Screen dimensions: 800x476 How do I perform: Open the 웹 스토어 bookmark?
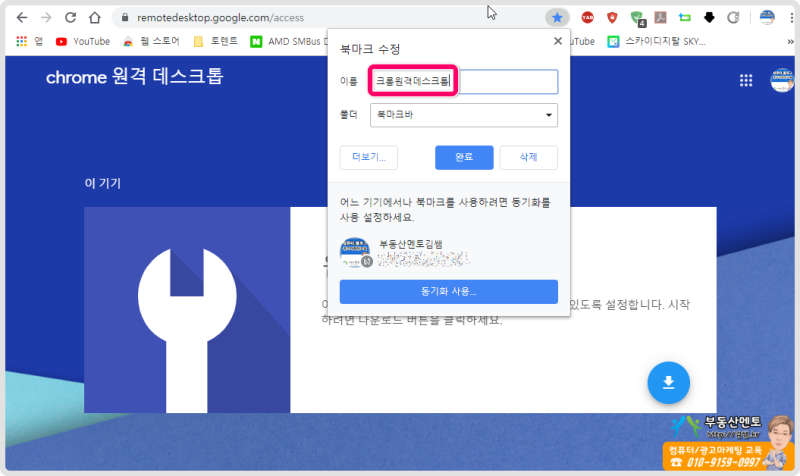[151, 41]
